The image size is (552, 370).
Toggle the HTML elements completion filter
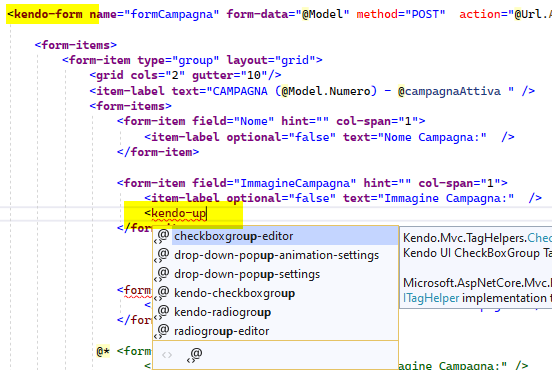click(x=167, y=355)
